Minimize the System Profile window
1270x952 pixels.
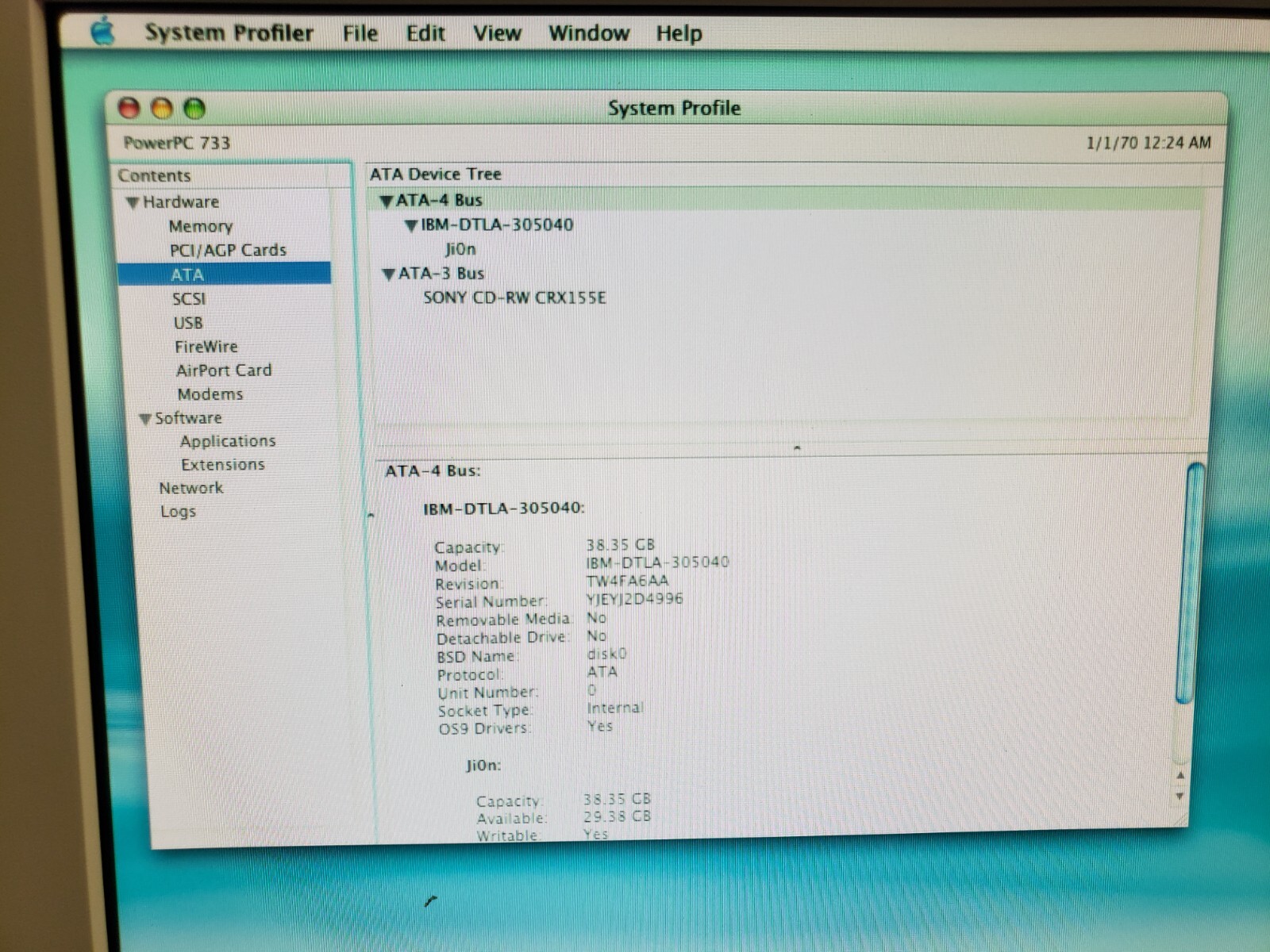click(161, 108)
